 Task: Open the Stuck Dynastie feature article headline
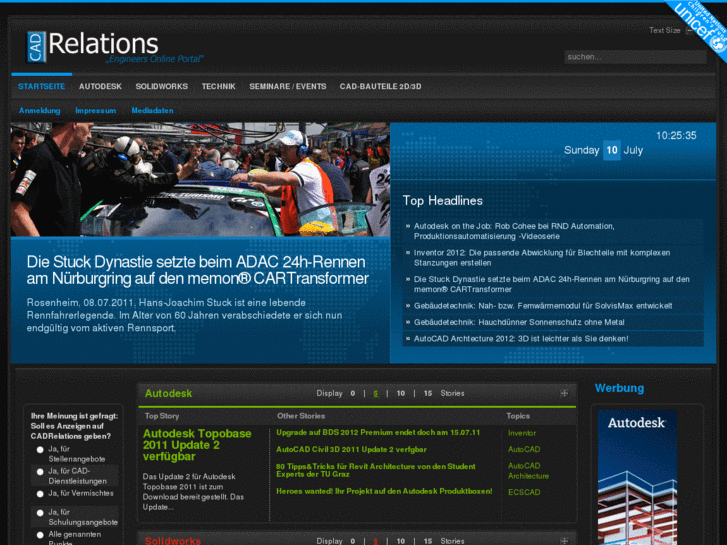(198, 270)
